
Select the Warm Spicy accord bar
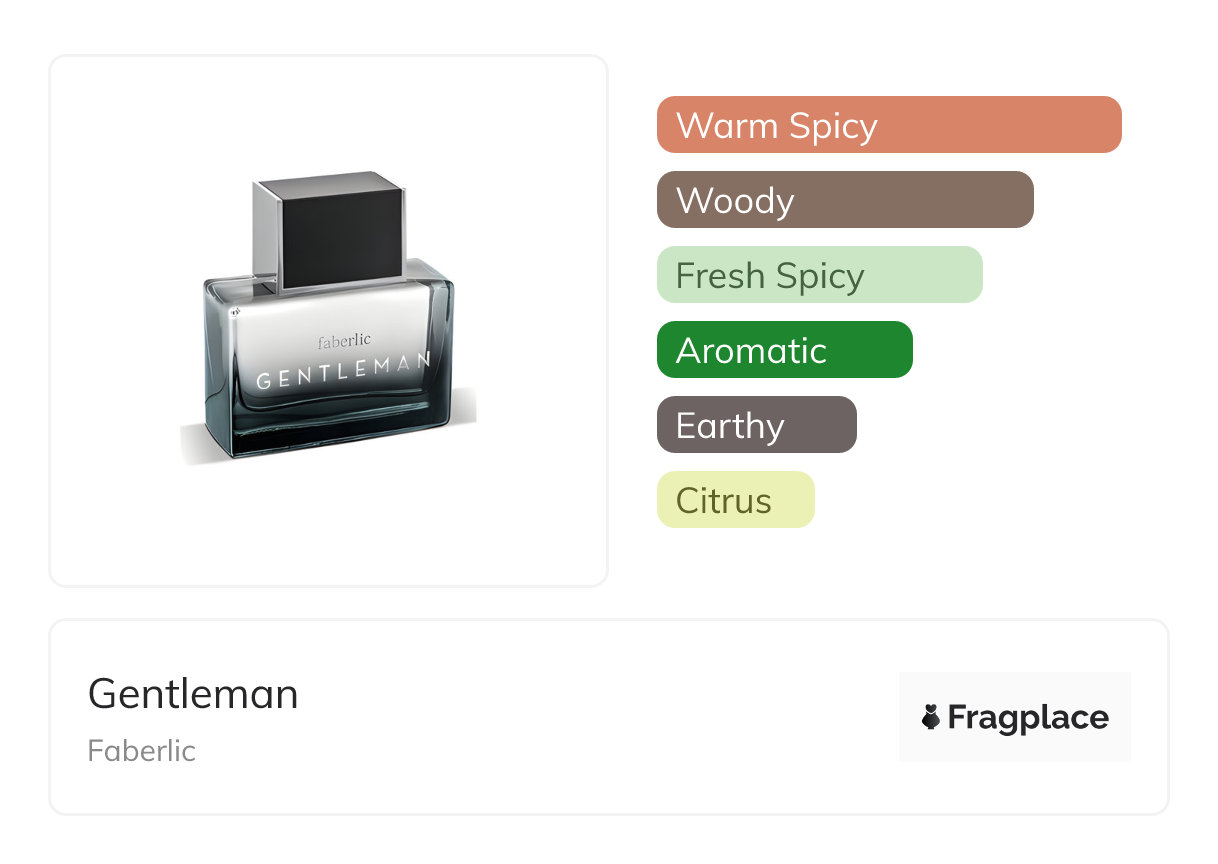click(888, 125)
